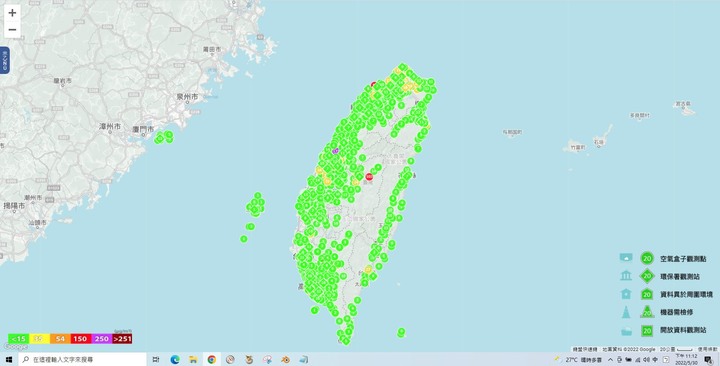Open the volume control tray icon
The height and width of the screenshot is (366, 720).
647,360
